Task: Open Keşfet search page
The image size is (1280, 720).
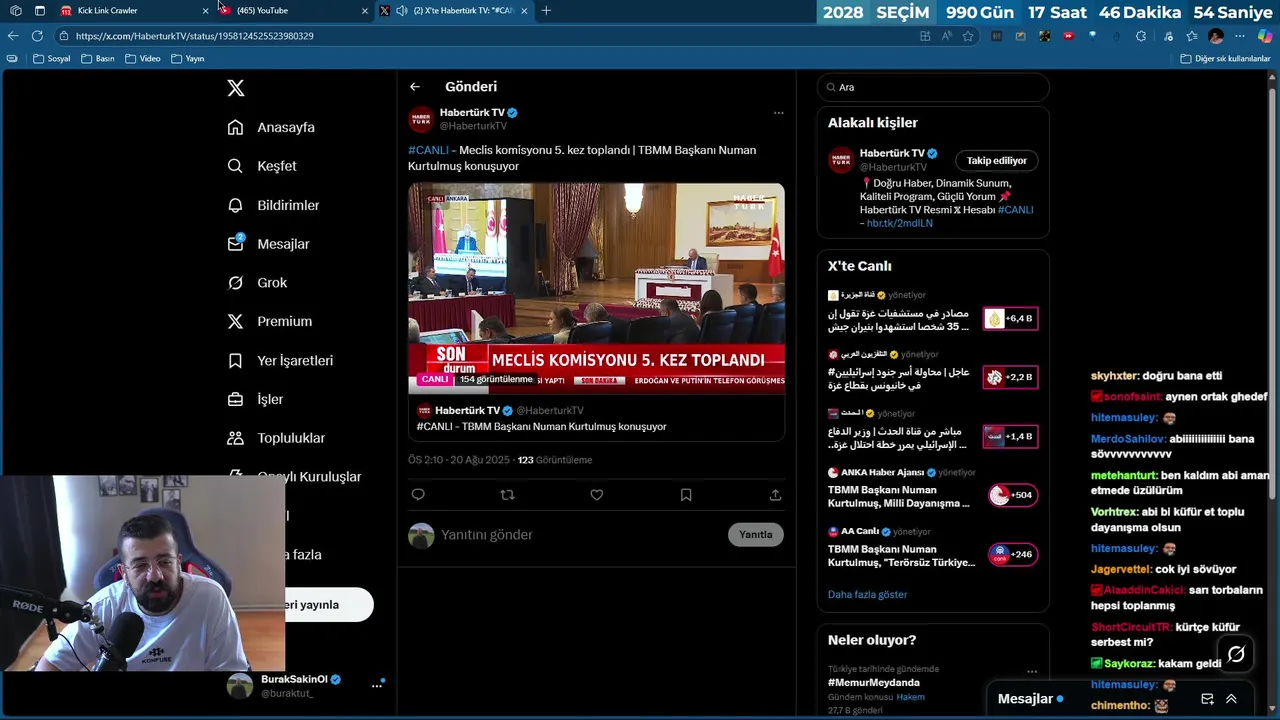Action: pos(262,166)
